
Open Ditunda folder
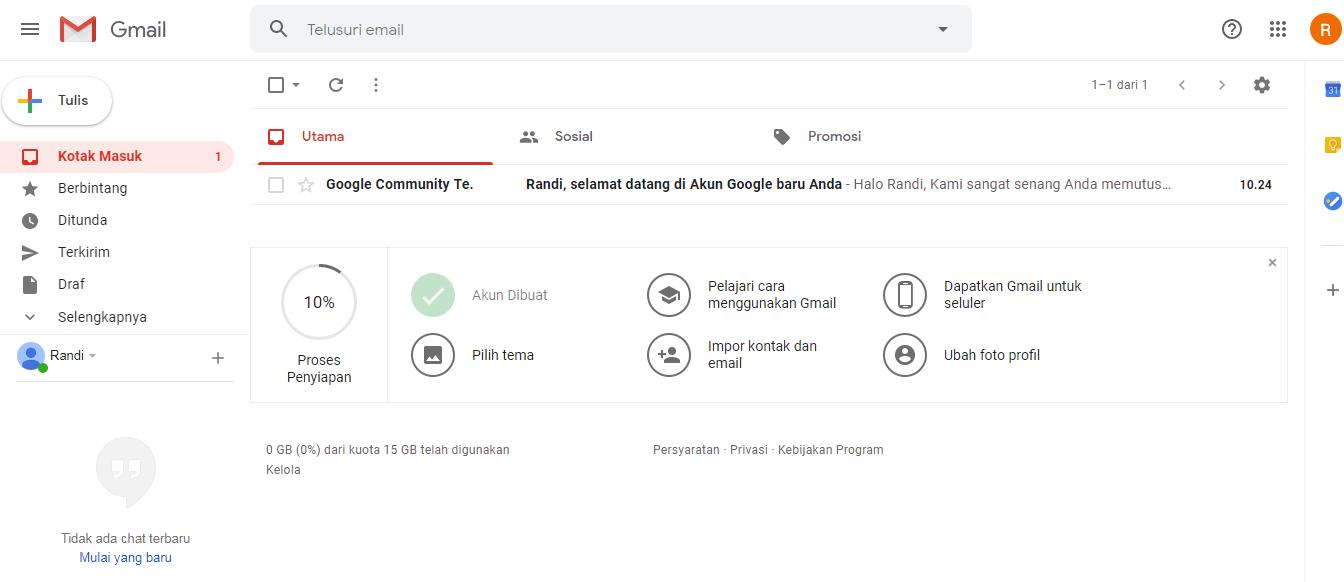117,220
